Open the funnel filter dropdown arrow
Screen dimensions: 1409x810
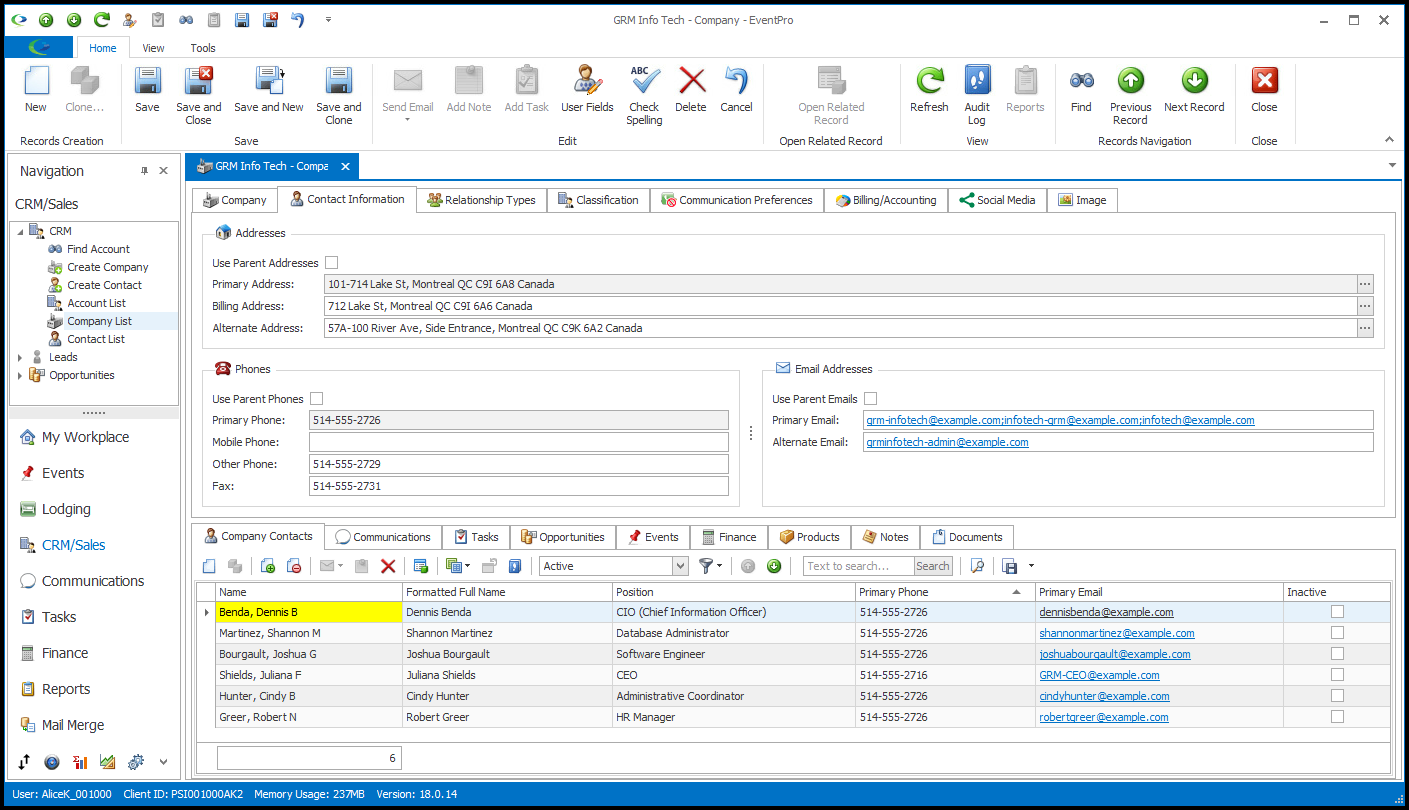click(719, 566)
